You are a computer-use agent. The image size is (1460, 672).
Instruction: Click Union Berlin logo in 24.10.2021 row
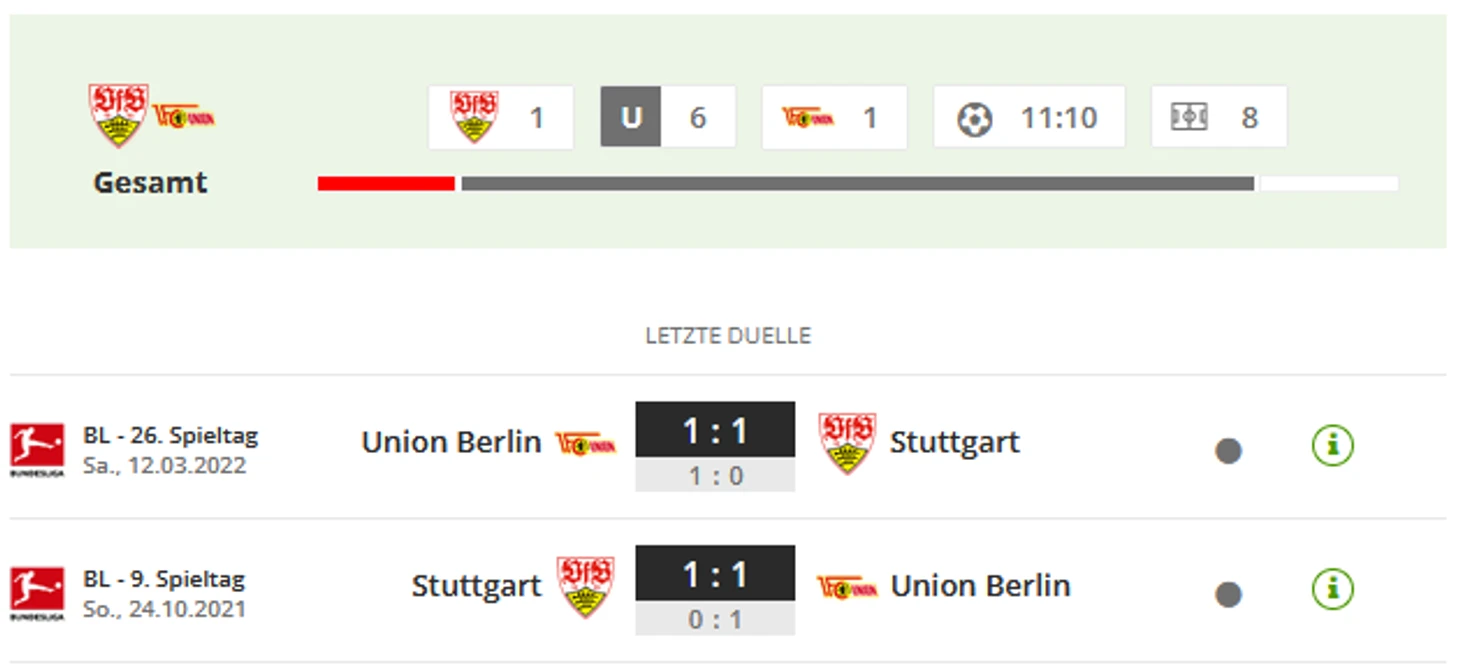pyautogui.click(x=847, y=587)
